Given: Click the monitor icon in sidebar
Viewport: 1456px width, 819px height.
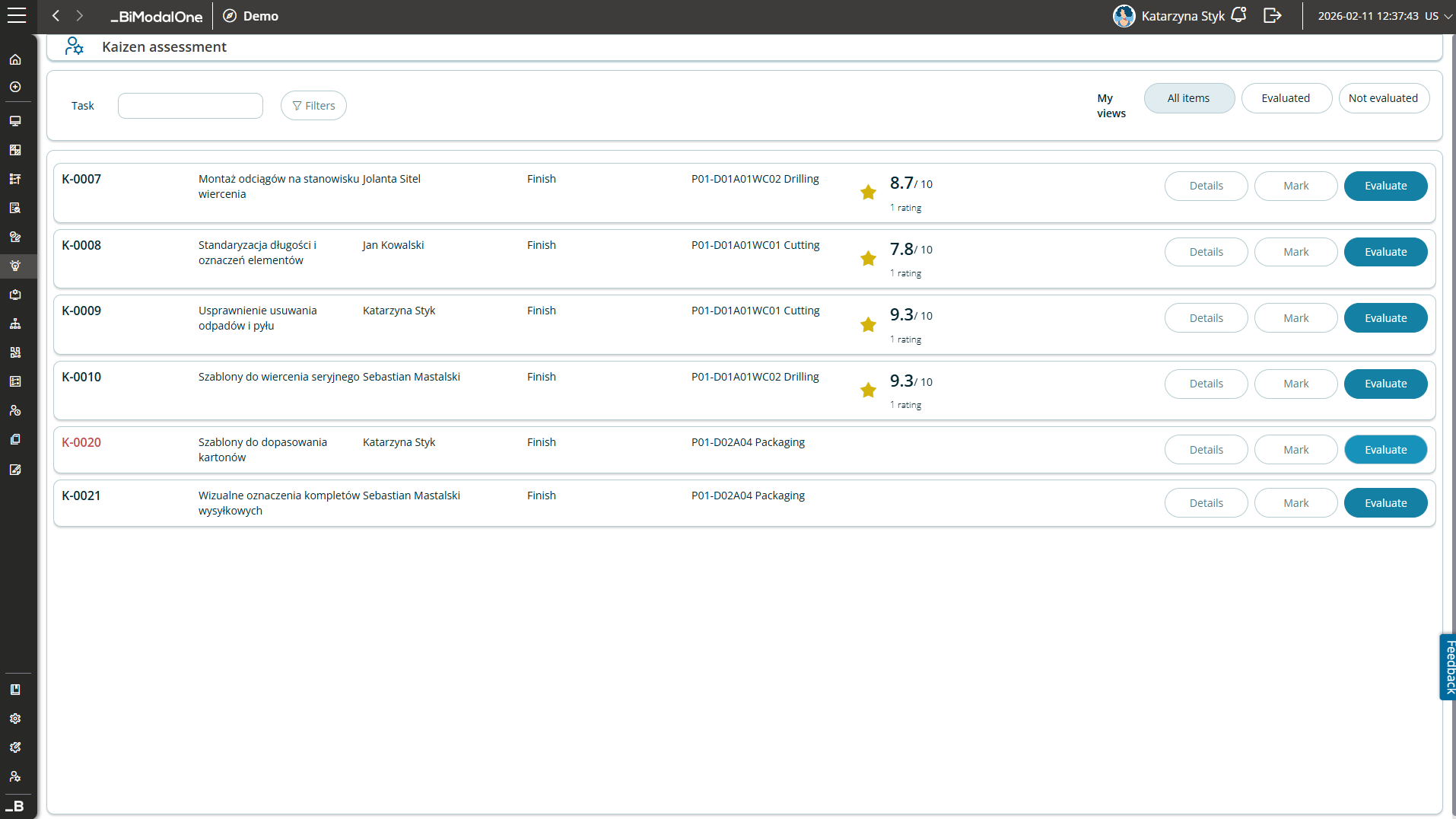Looking at the screenshot, I should coord(15,121).
